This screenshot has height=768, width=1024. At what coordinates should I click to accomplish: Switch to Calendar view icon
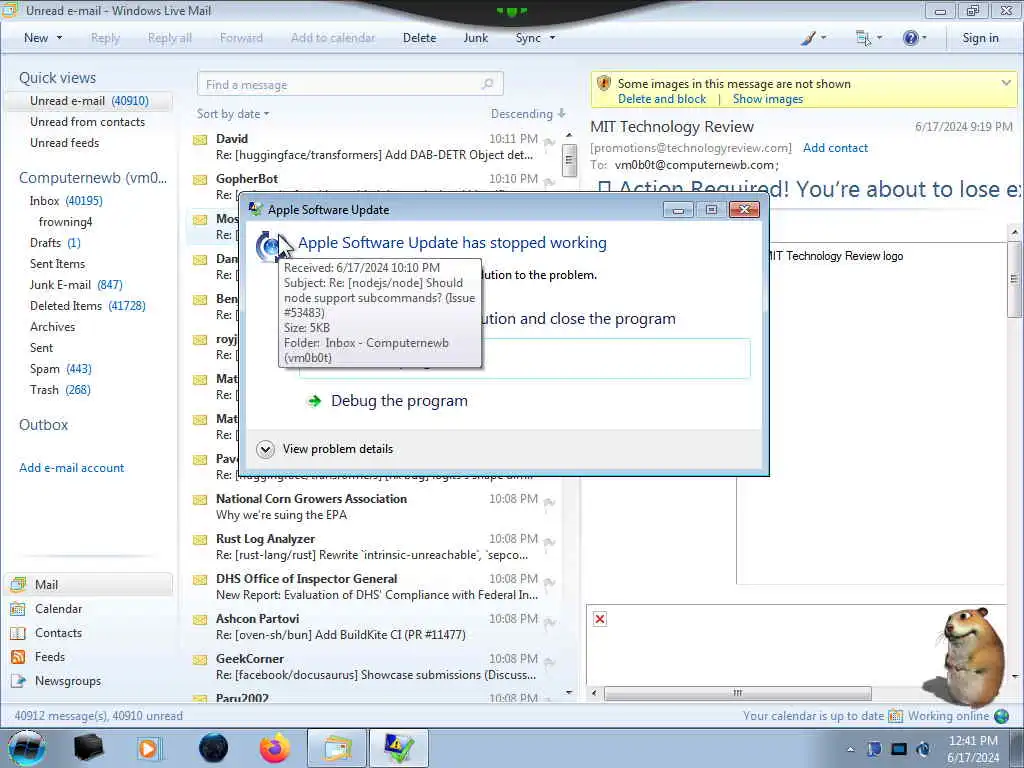[18, 609]
